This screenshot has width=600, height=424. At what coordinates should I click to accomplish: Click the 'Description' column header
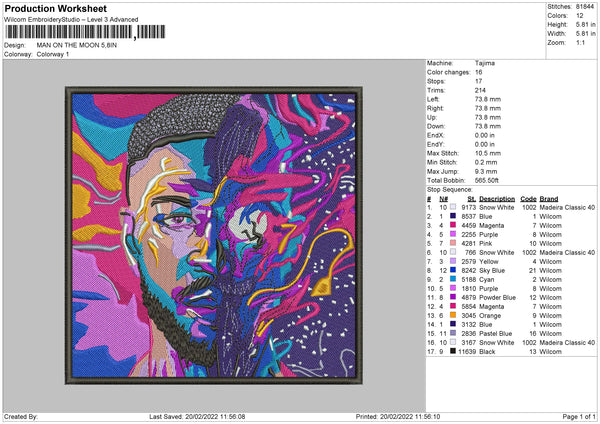coord(497,199)
